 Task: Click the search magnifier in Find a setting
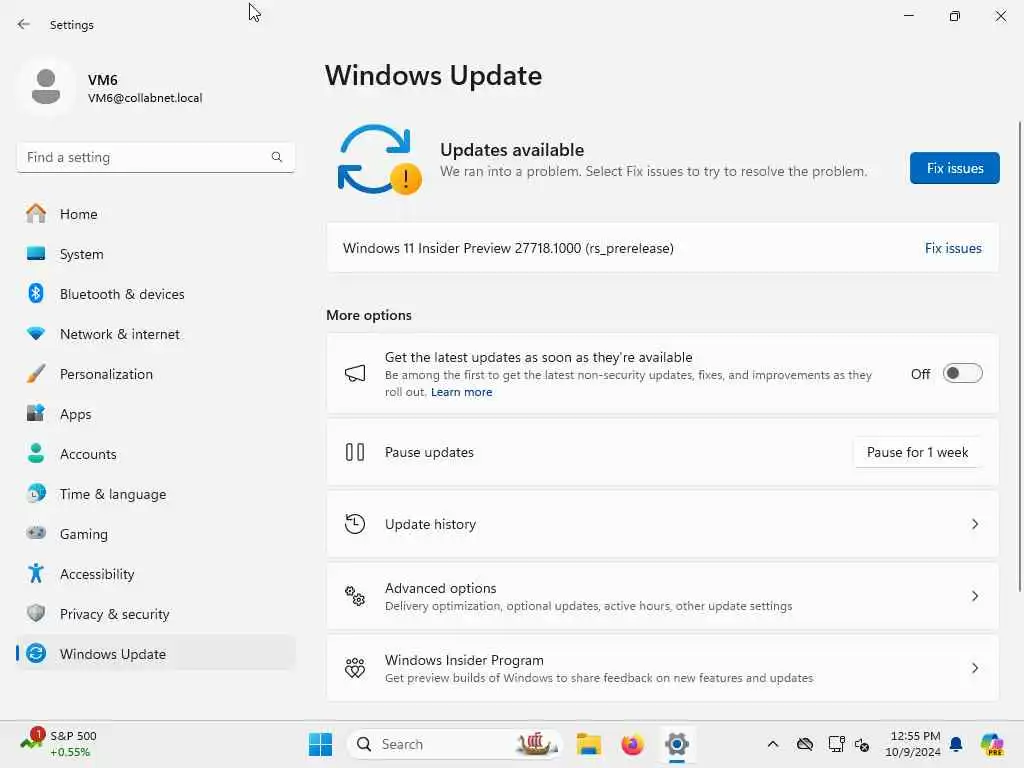click(x=277, y=157)
